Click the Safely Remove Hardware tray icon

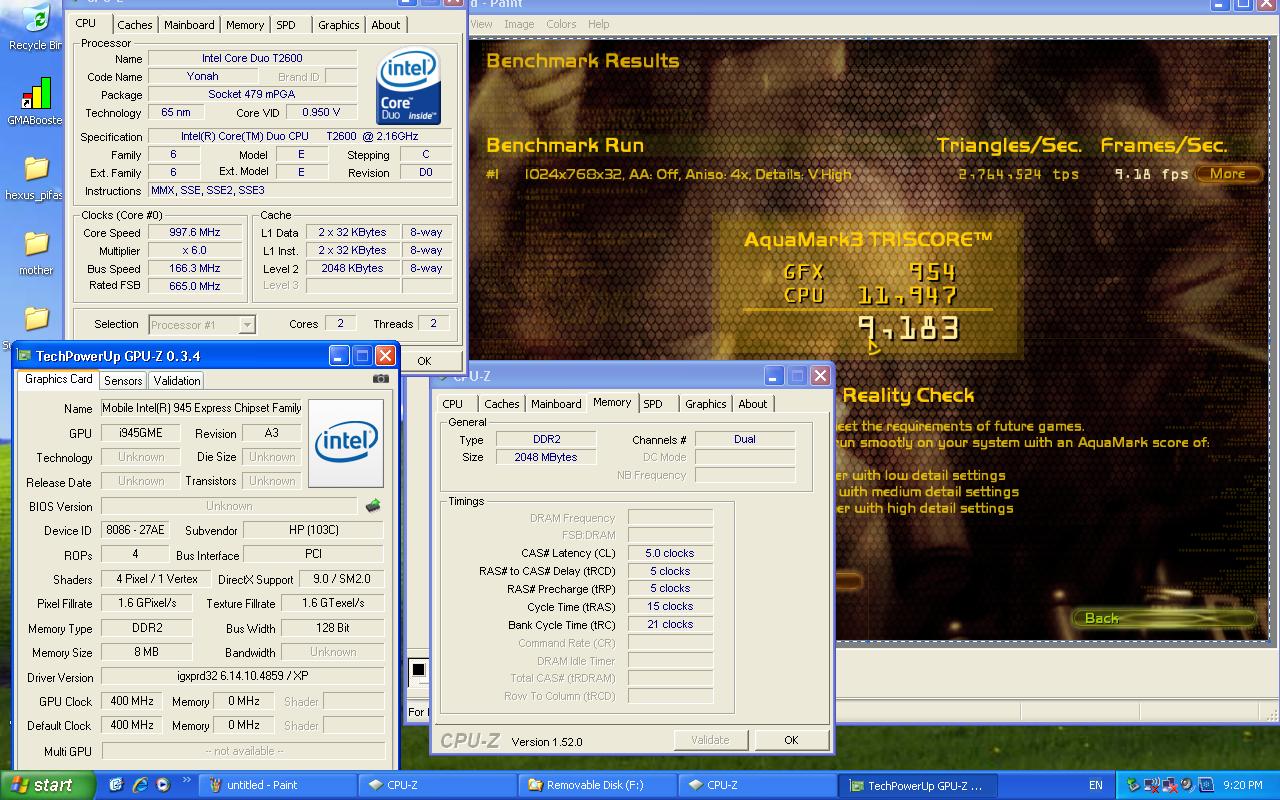(1133, 785)
